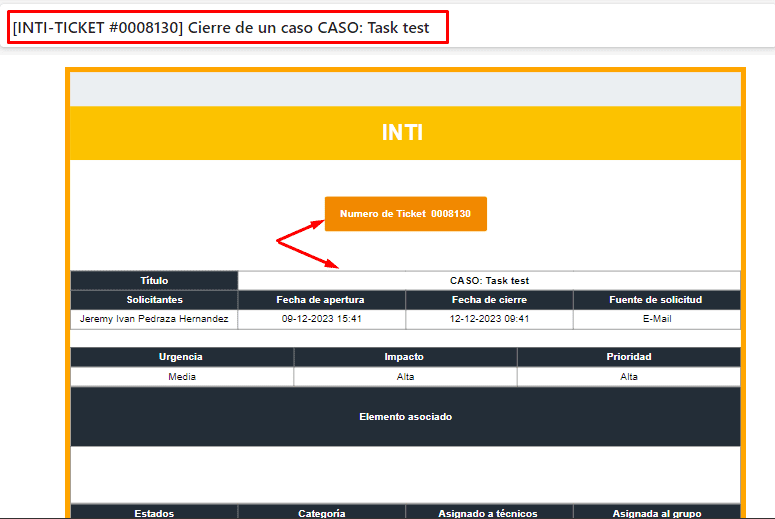
Task: Click requester name Jeremy Ivan Pedraza Hernandez
Action: pos(154,319)
